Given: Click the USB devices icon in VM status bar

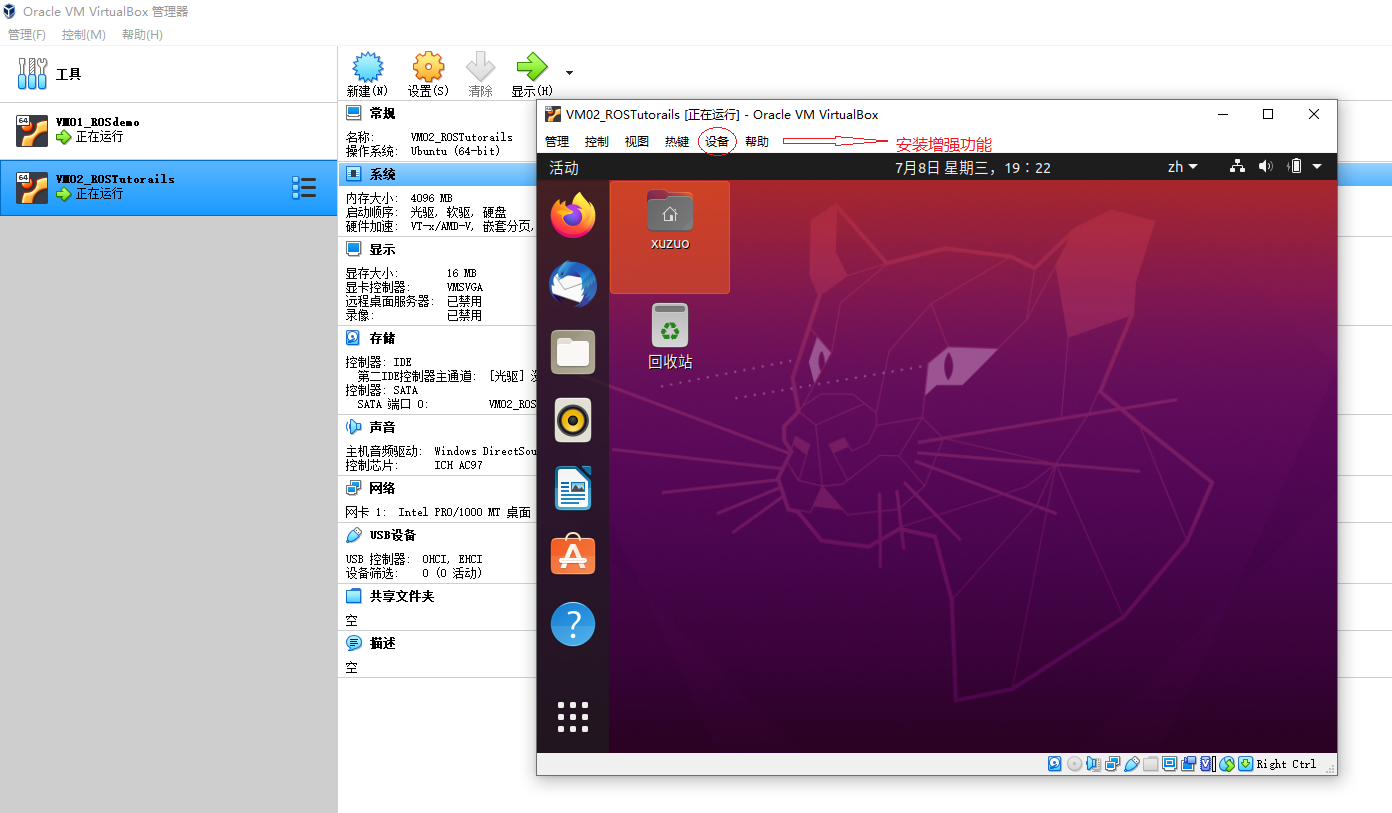Looking at the screenshot, I should point(1132,764).
